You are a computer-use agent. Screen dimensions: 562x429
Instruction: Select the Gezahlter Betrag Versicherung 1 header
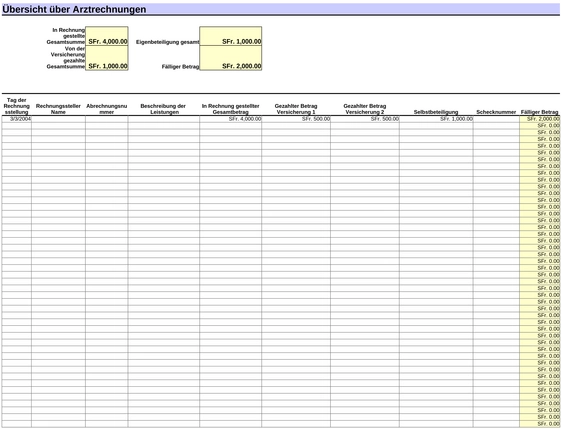[x=296, y=109]
